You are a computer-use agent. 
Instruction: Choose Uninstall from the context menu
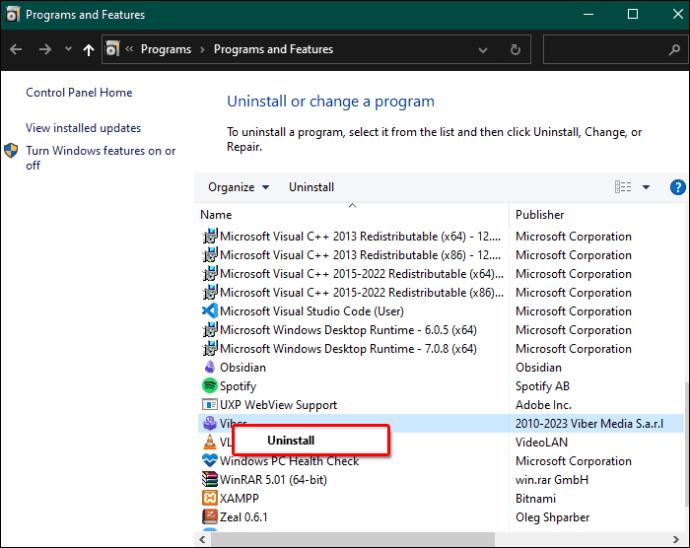(x=310, y=441)
